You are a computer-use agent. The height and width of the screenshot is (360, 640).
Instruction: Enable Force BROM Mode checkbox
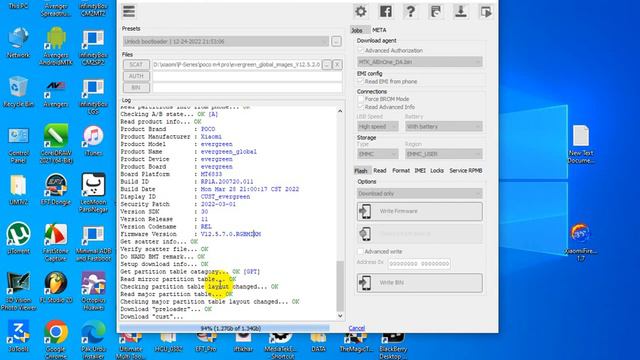pyautogui.click(x=360, y=99)
